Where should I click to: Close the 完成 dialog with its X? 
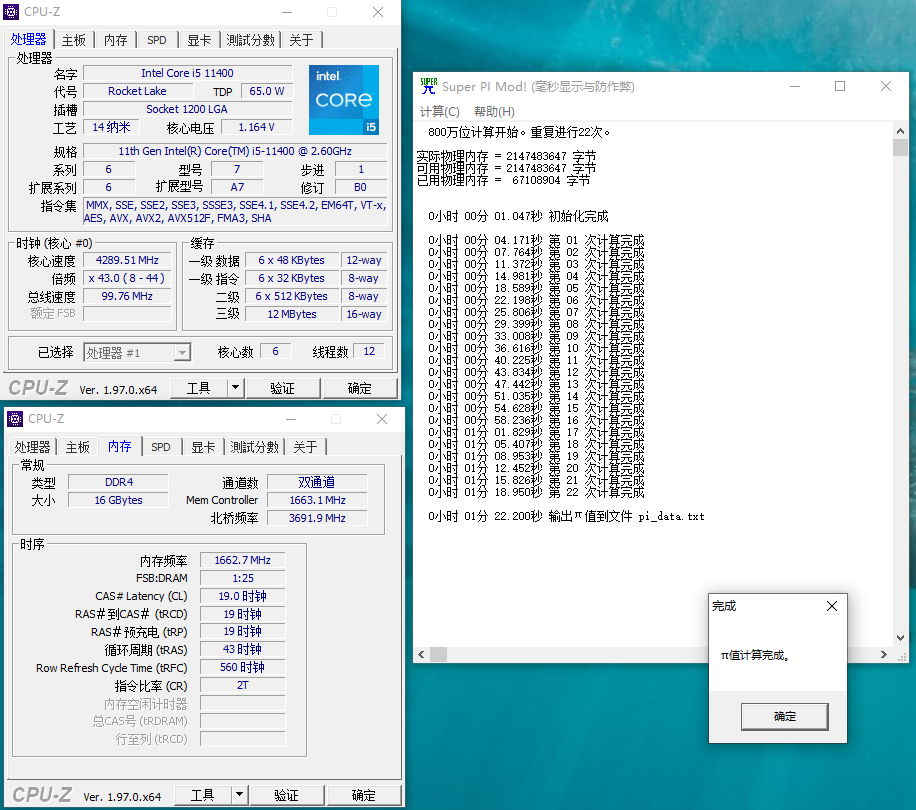pos(832,606)
